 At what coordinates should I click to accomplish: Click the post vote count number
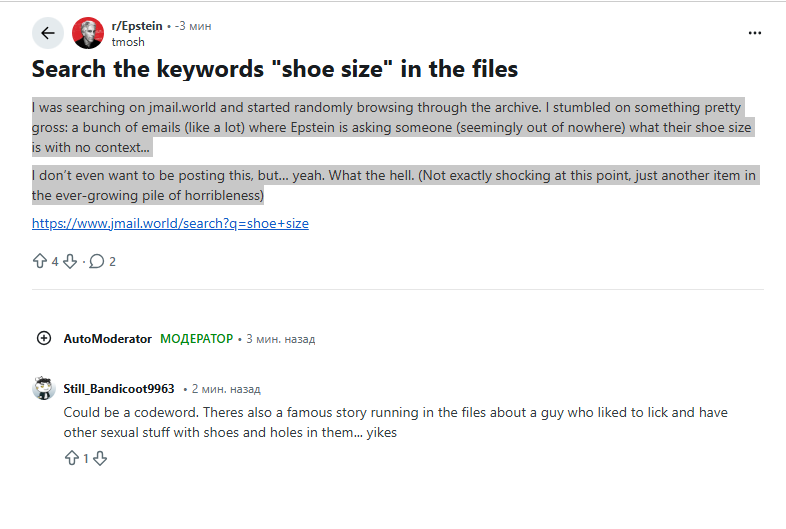point(55,262)
